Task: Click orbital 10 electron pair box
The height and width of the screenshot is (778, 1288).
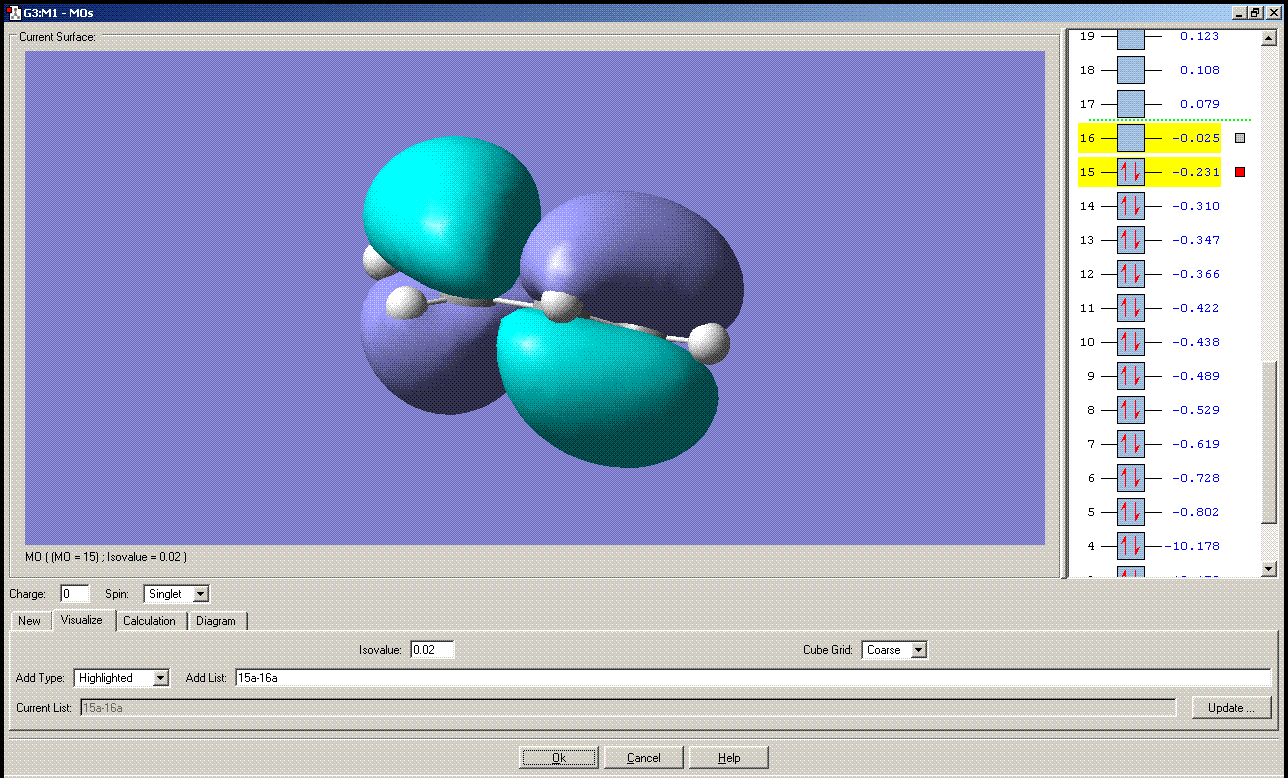Action: click(x=1130, y=342)
